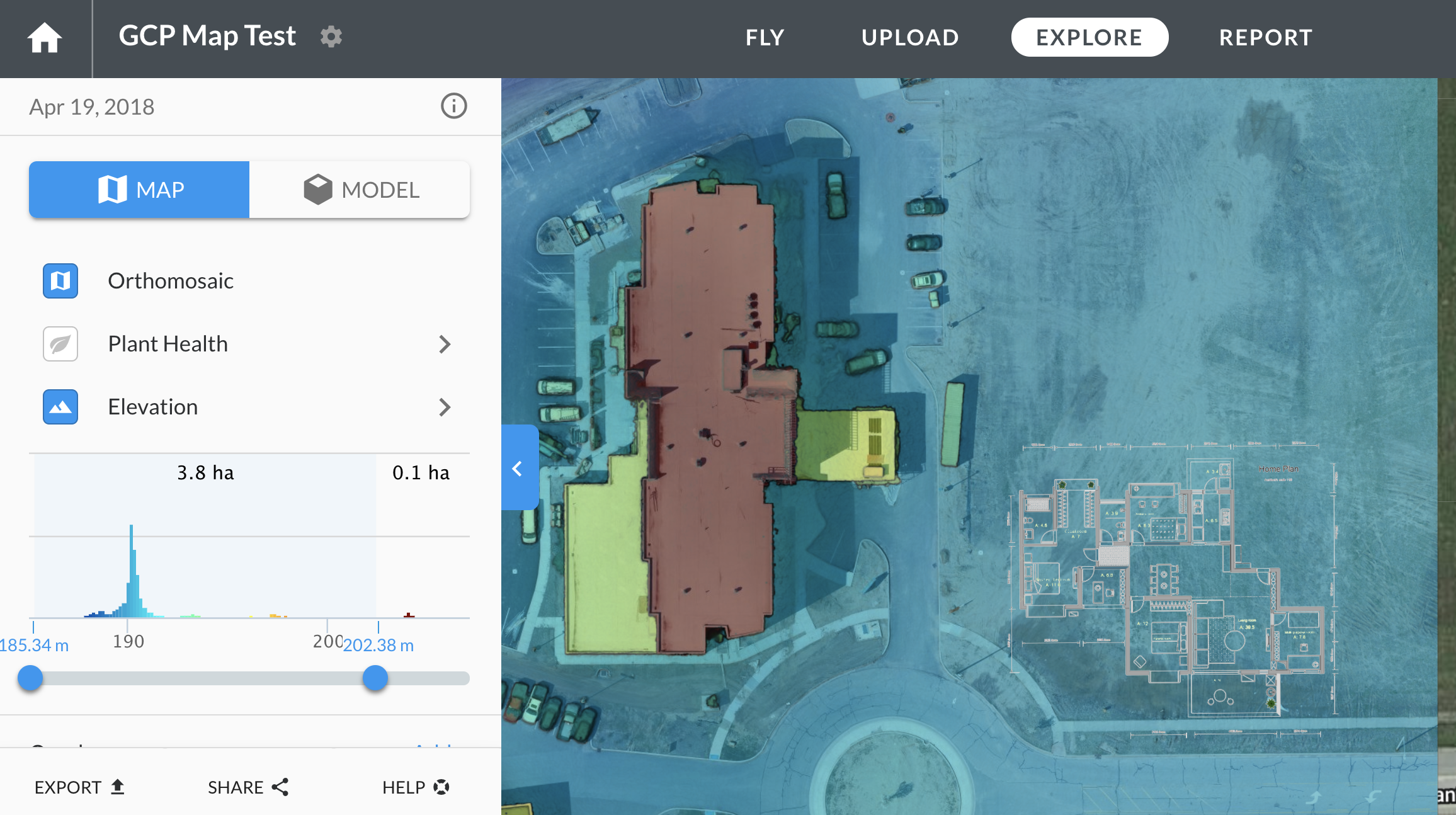
Task: Collapse the sidebar with blue arrow
Action: coord(518,468)
